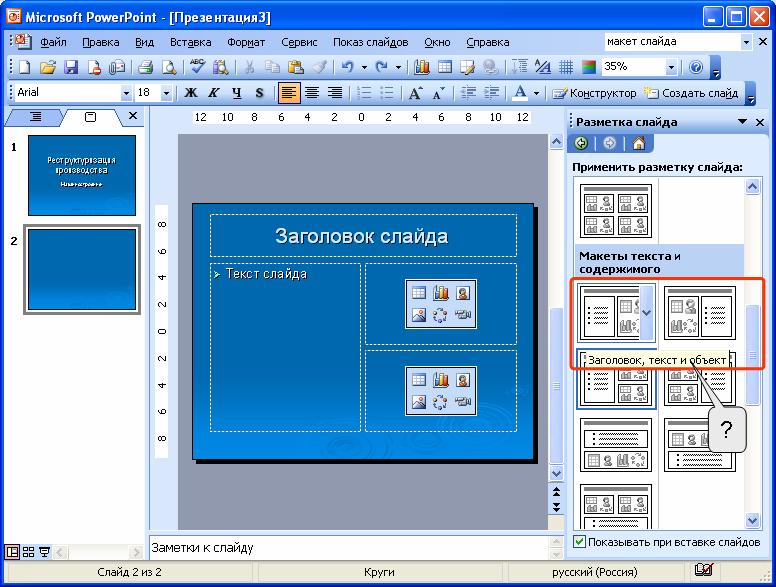Apply text shadow S button
Viewport: 776px width, 587px height.
(x=259, y=93)
